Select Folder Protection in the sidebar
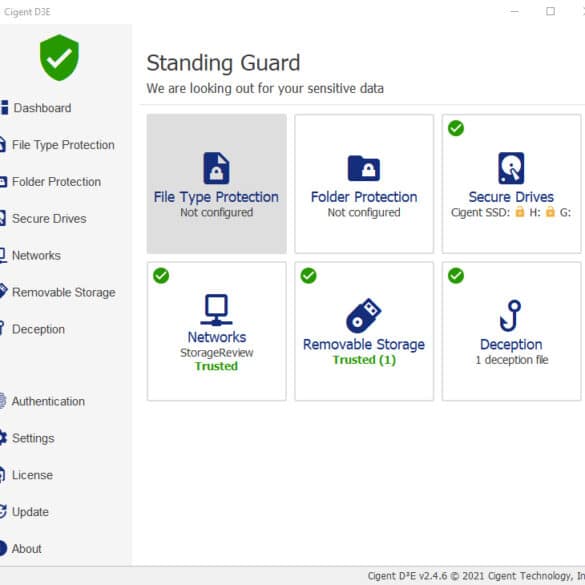The image size is (585, 585). pos(56,182)
